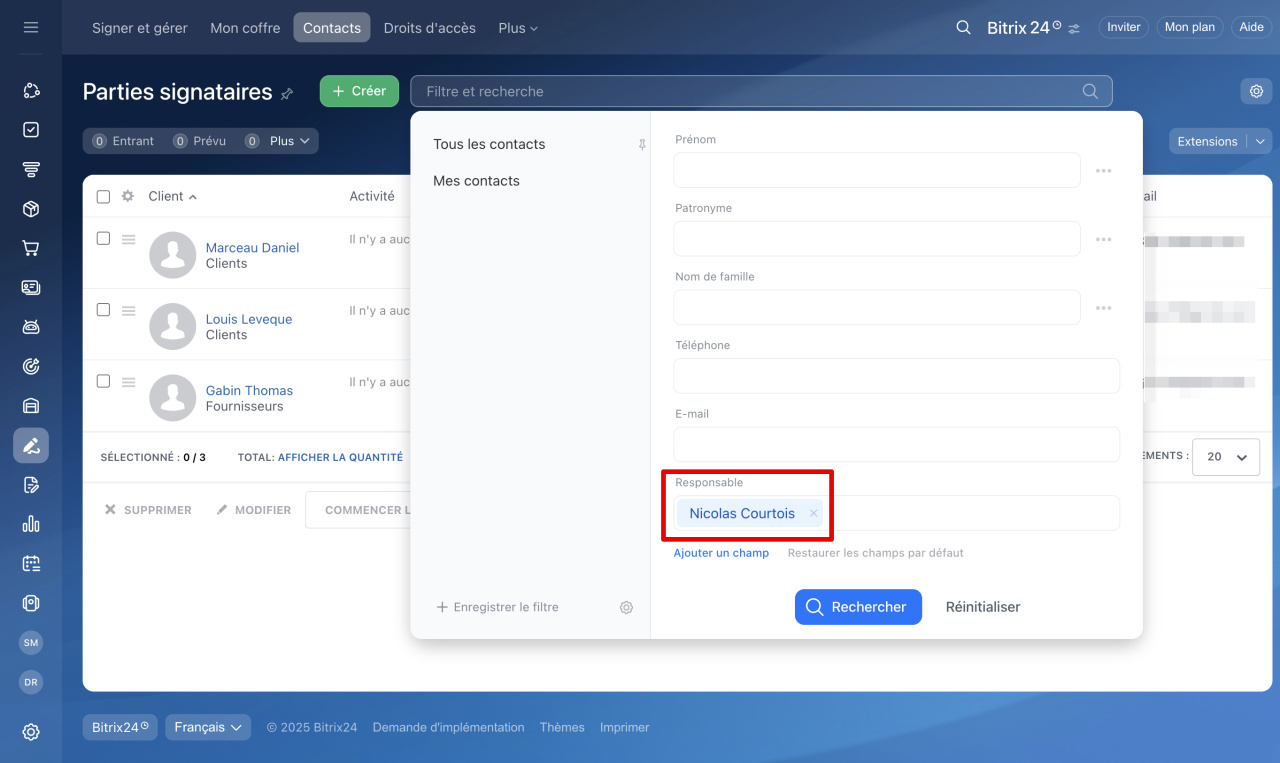Select the Louis Leveque row checkbox
Screen dimensions: 1280x763
(103, 310)
